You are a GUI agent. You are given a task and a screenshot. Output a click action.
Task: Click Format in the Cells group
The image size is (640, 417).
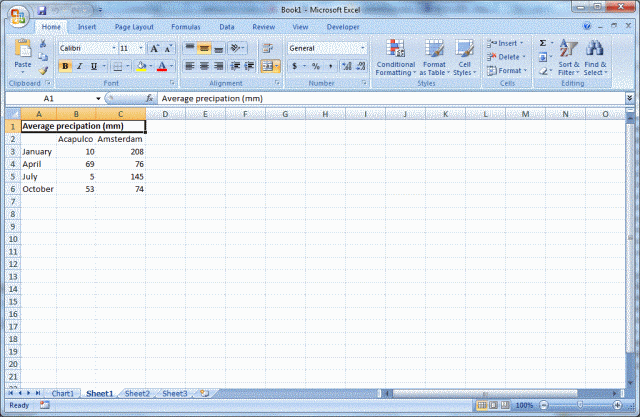(x=507, y=71)
